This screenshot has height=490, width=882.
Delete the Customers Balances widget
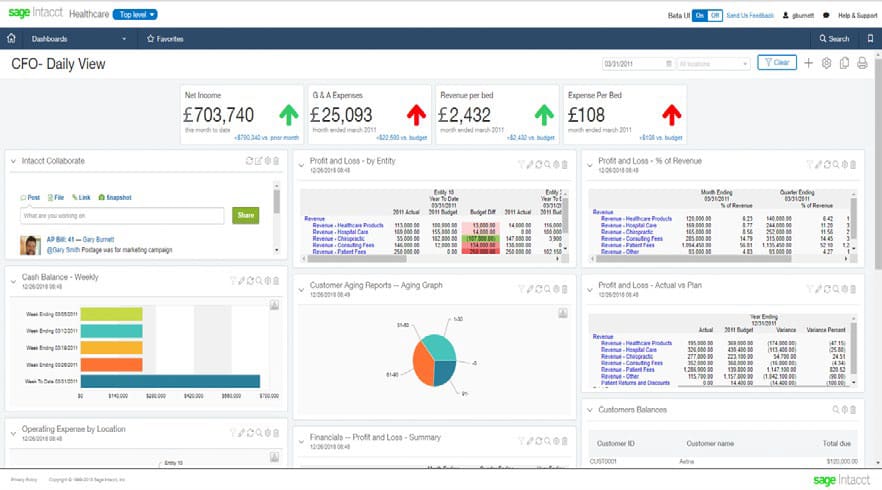[853, 410]
